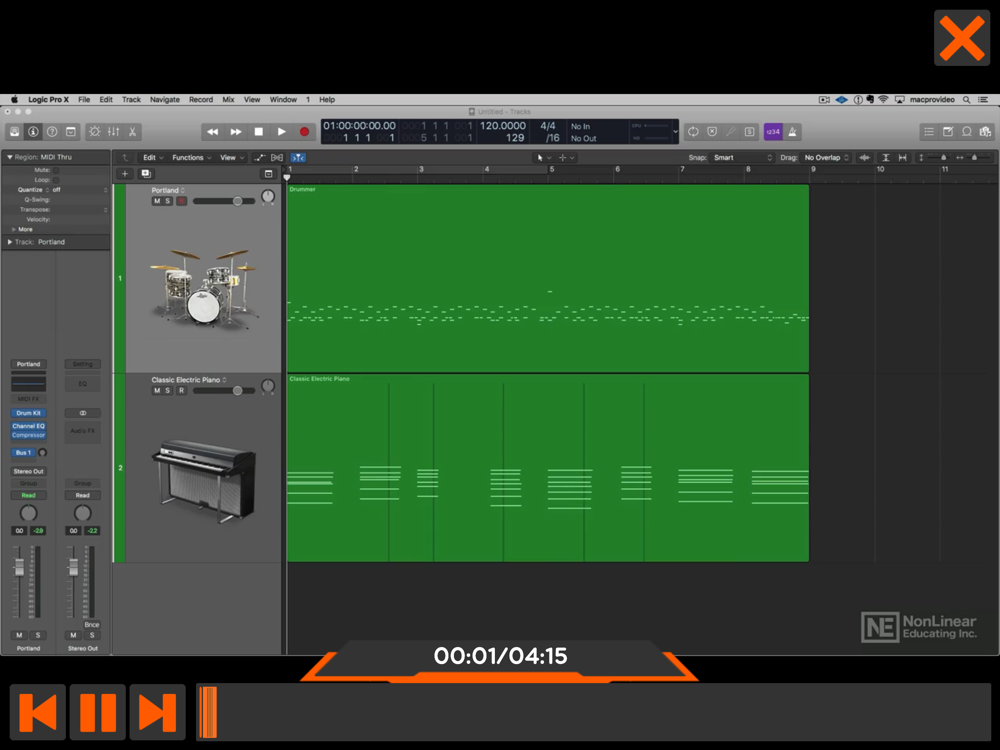Toggle the Solo S transport icon
Image resolution: width=1000 pixels, height=750 pixels.
coord(749,132)
